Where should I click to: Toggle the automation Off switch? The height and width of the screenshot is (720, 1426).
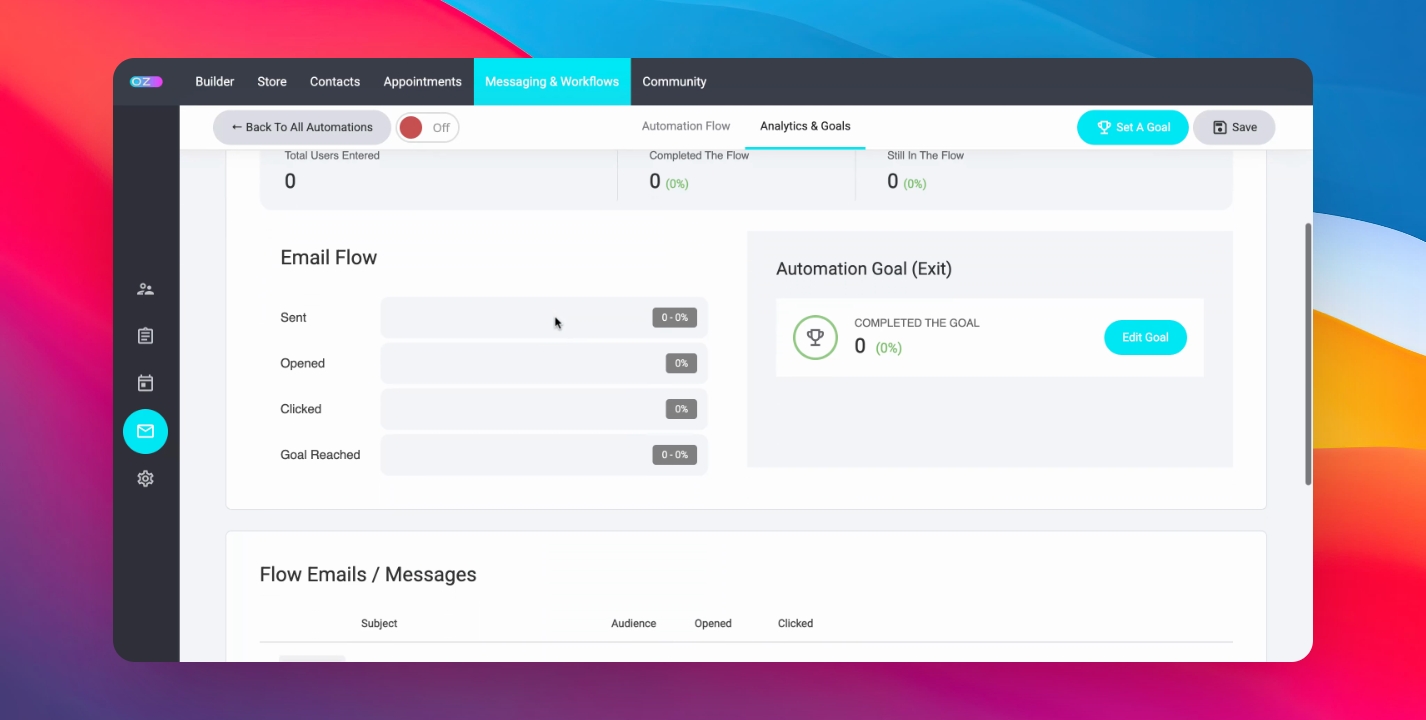point(428,128)
